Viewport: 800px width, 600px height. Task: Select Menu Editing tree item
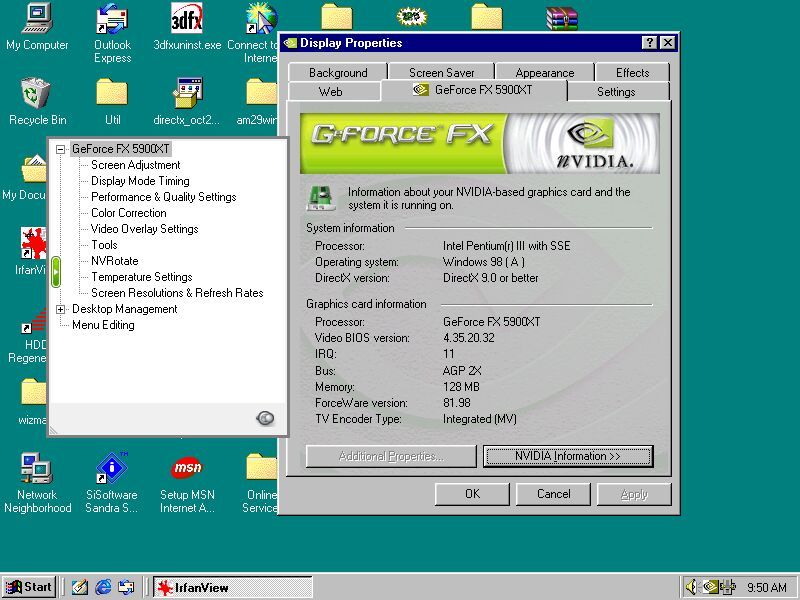coord(103,325)
